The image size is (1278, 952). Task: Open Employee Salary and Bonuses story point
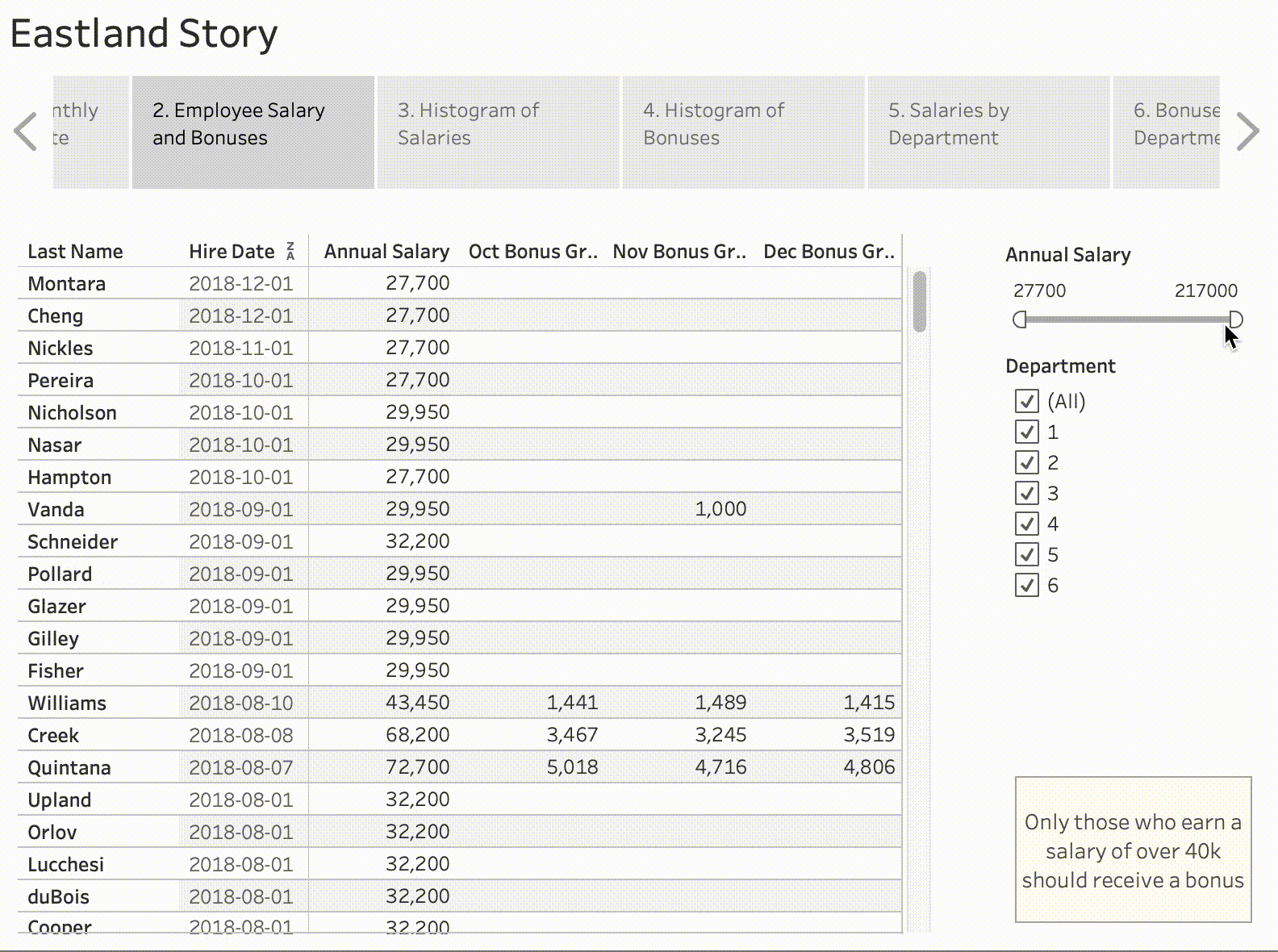pos(253,132)
